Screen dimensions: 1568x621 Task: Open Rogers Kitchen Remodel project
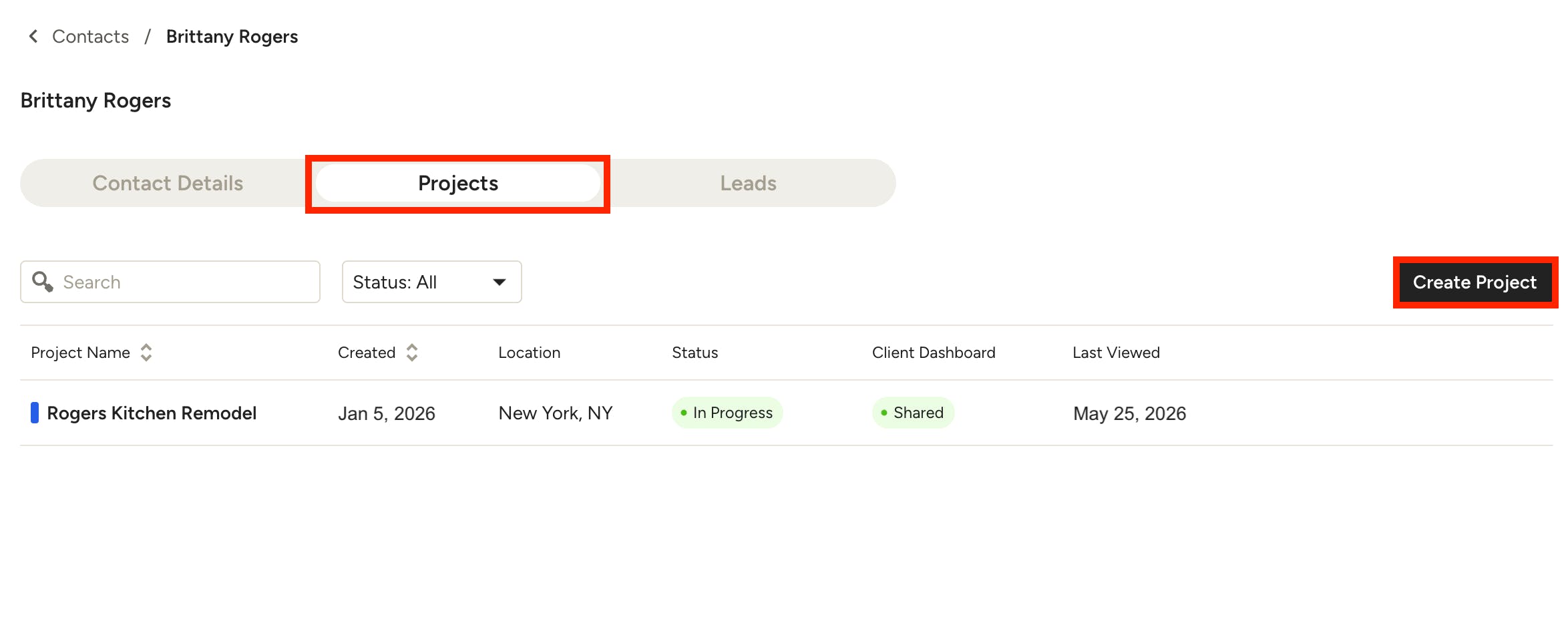(152, 413)
